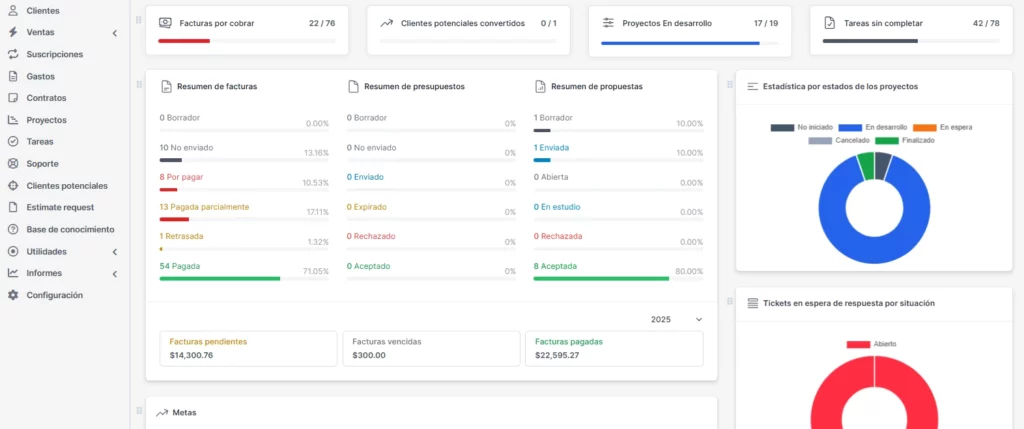The image size is (1024, 429).
Task: Click the Contratos sidebar icon
Action: pyautogui.click(x=13, y=98)
